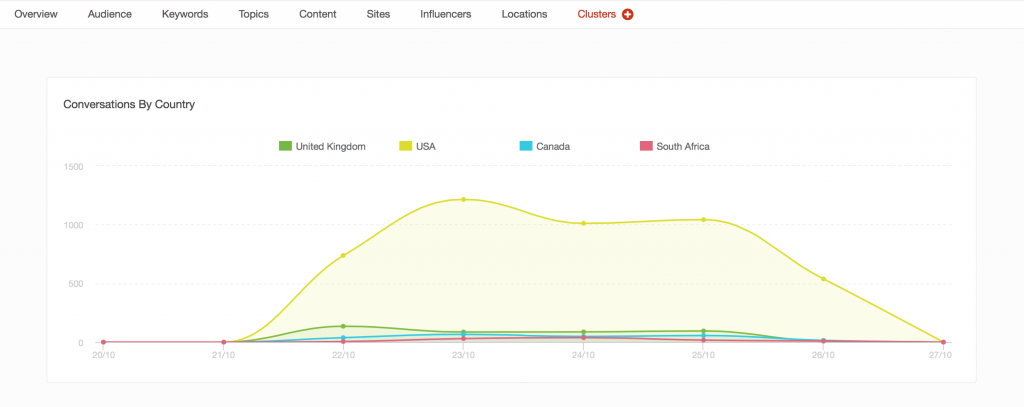The width and height of the screenshot is (1024, 407).
Task: Select the Topics tab
Action: pos(254,15)
